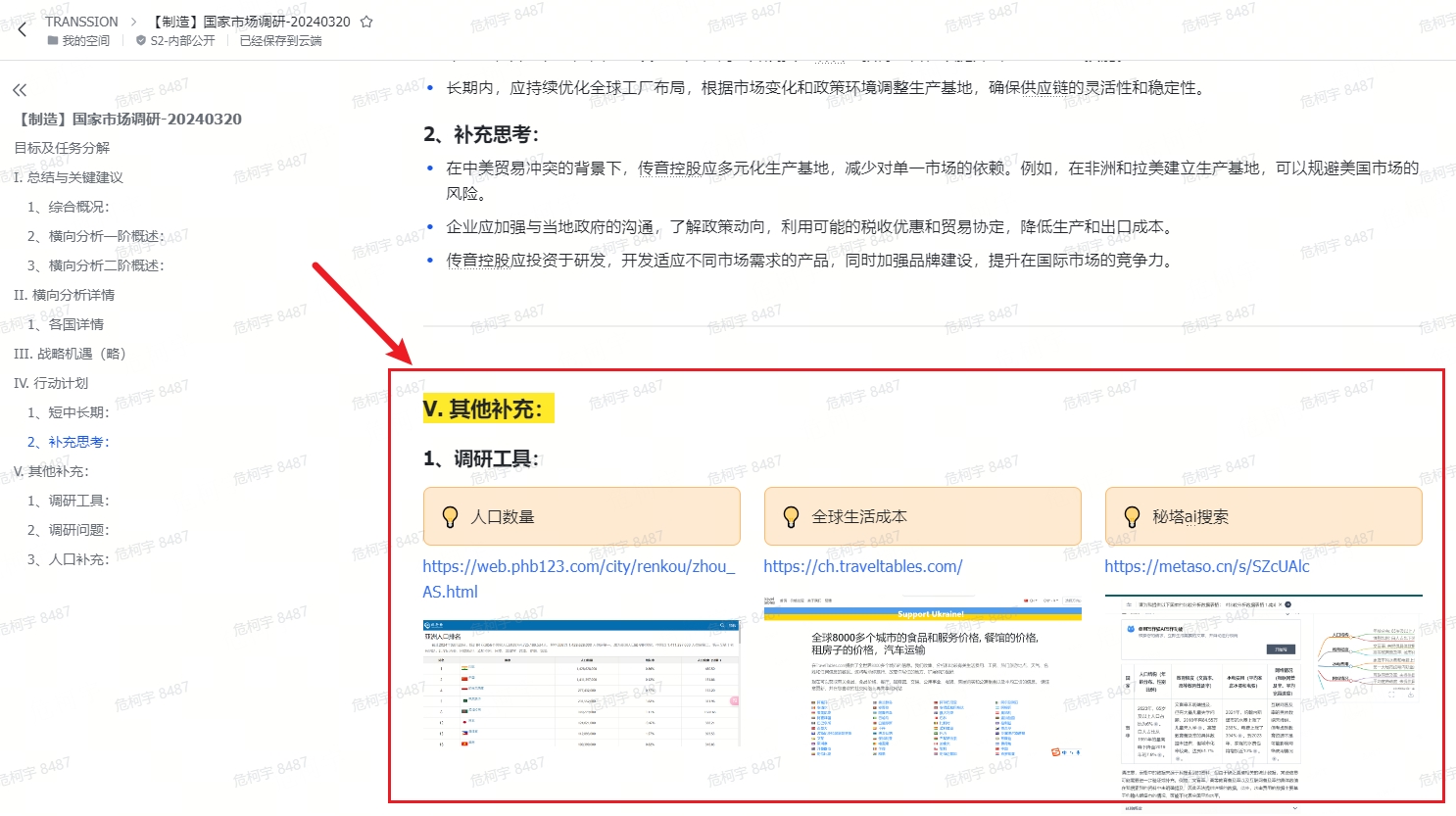The image size is (1456, 816).
Task: Select 2、调研问题 outline entry
Action: [x=79, y=530]
